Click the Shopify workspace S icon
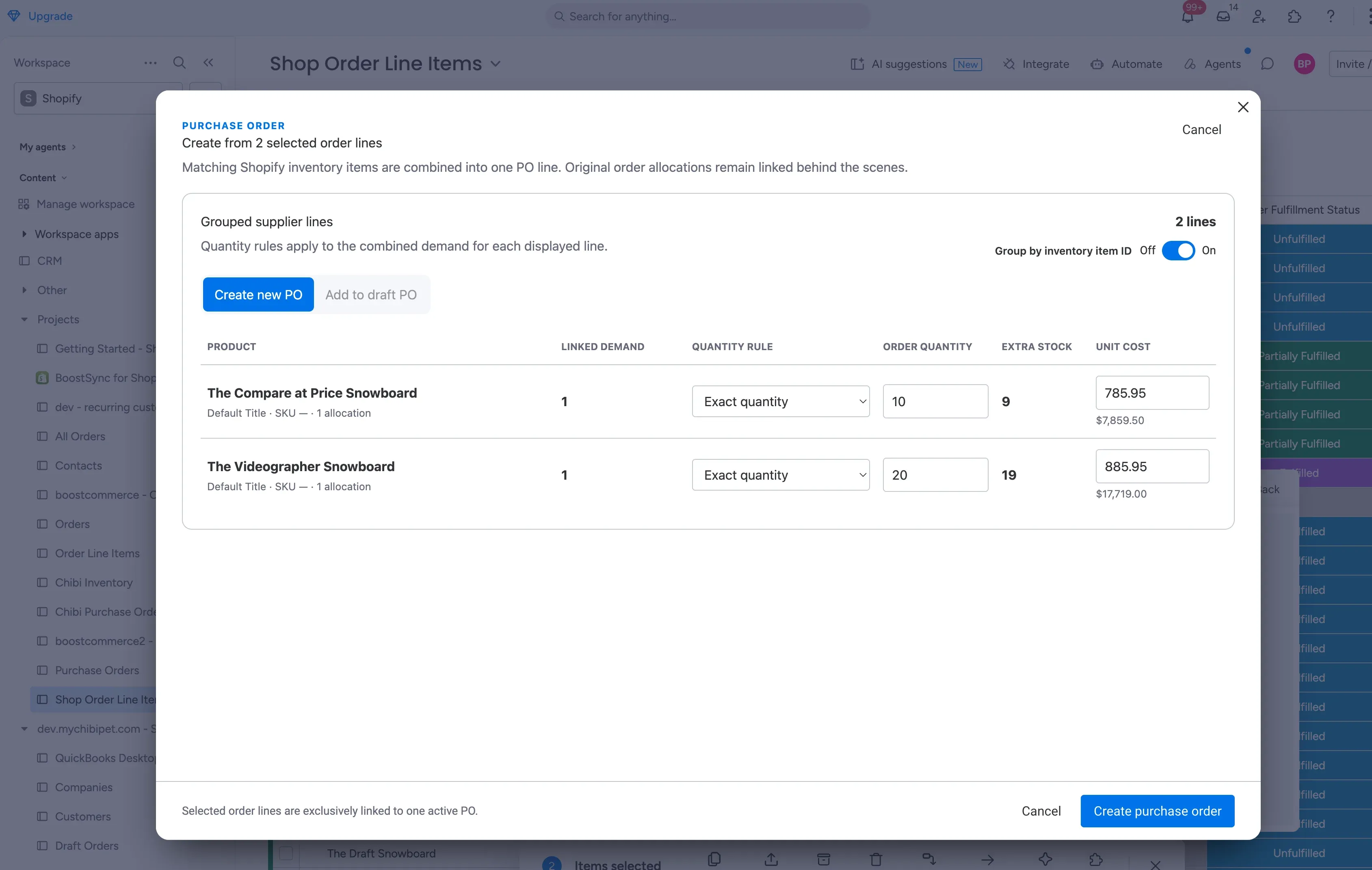 (28, 98)
